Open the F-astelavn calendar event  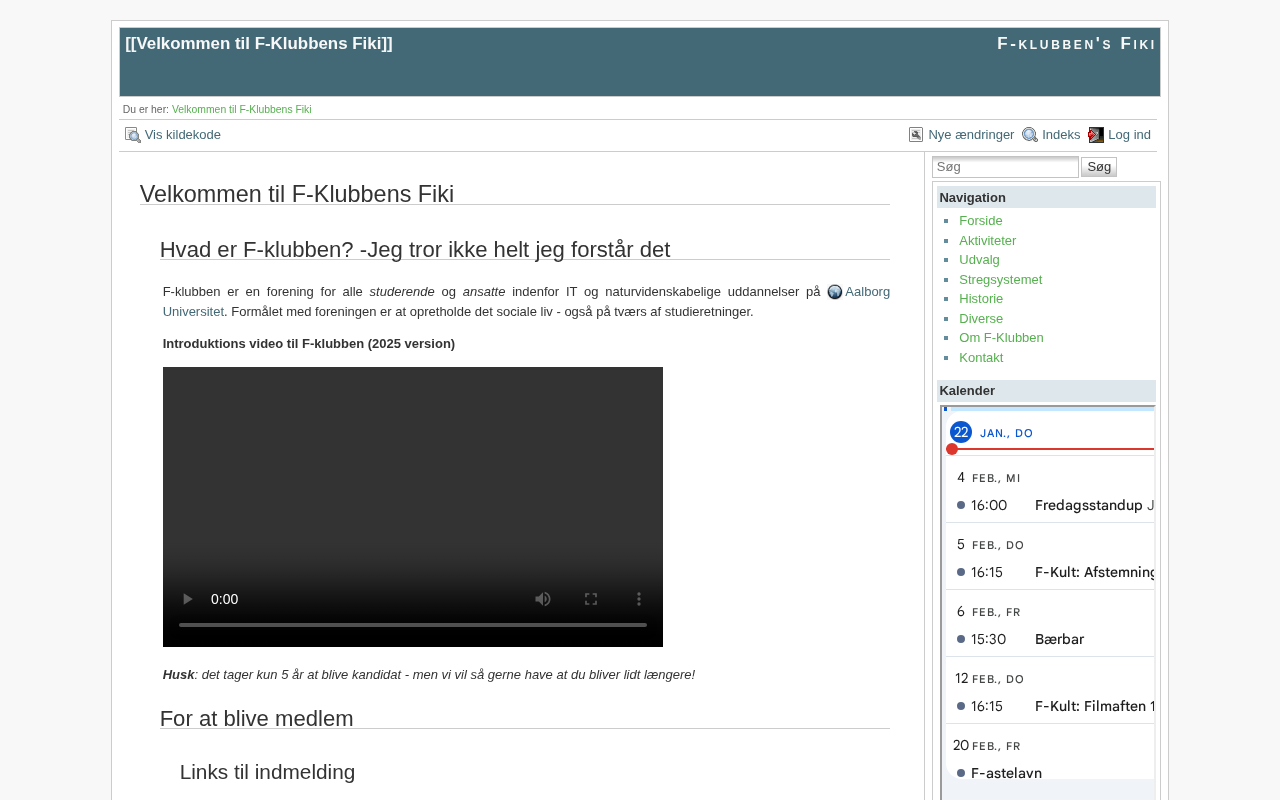point(1050,772)
